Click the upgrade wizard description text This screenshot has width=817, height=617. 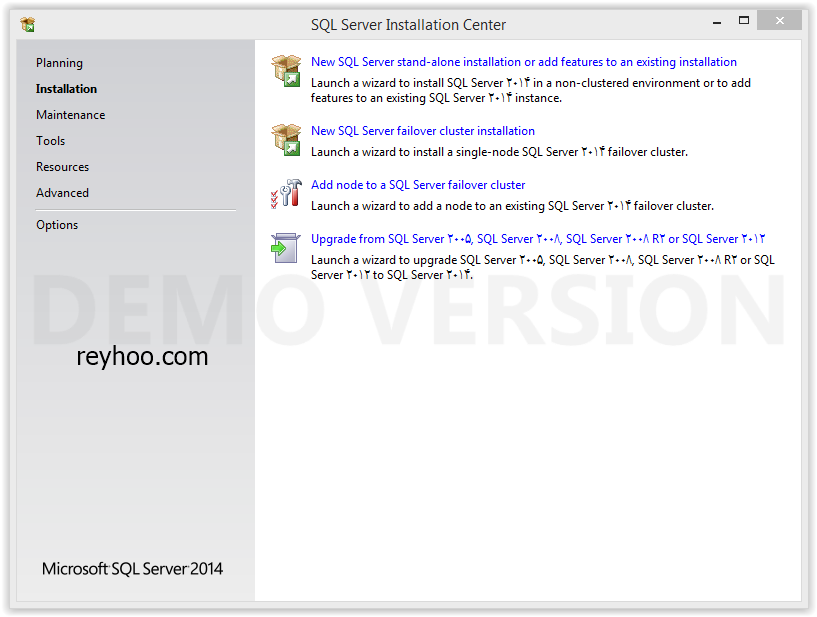[542, 267]
